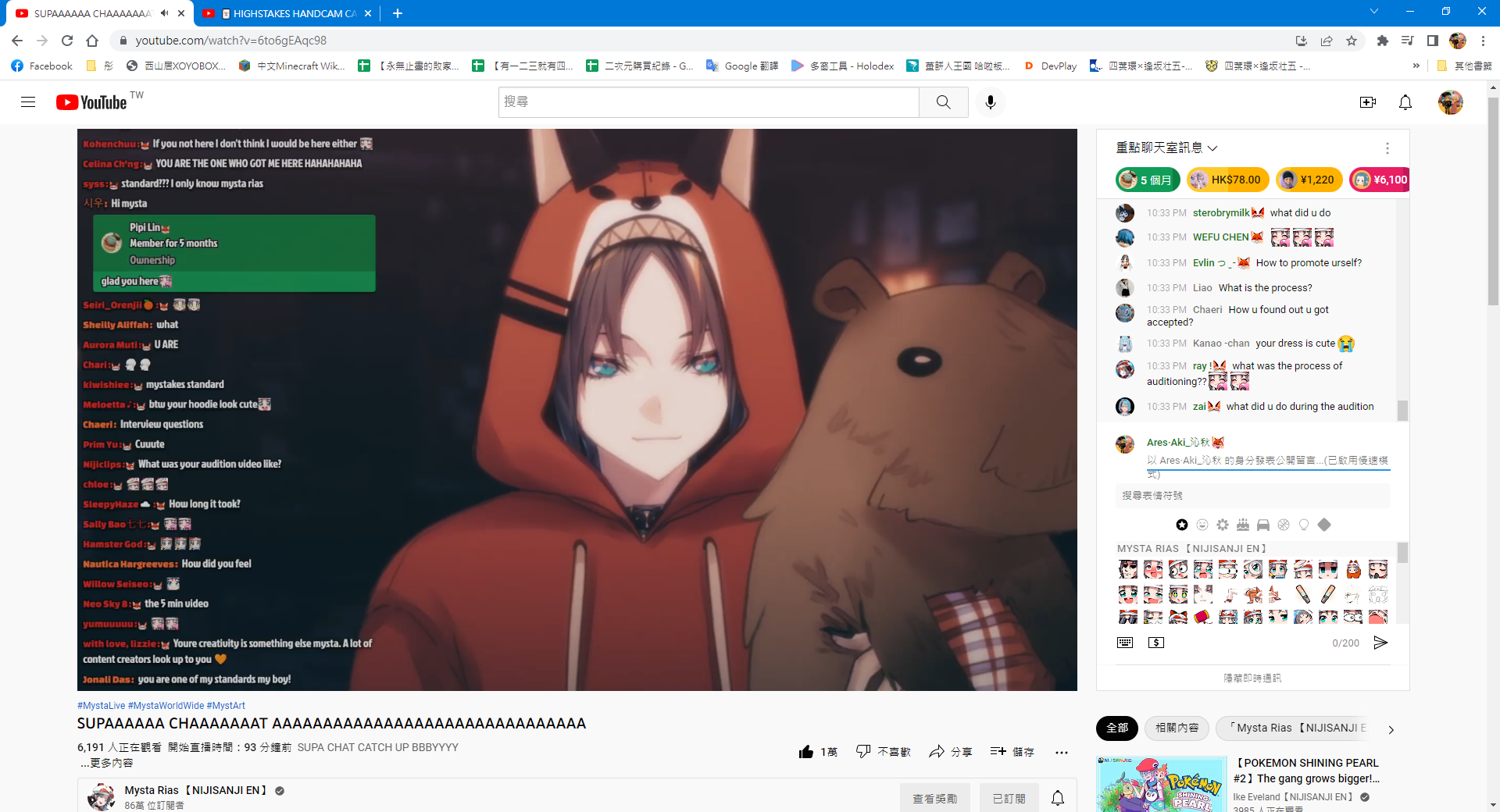This screenshot has height=812, width=1500.
Task: Select the 相關內容 filter chip
Action: pos(1177,728)
